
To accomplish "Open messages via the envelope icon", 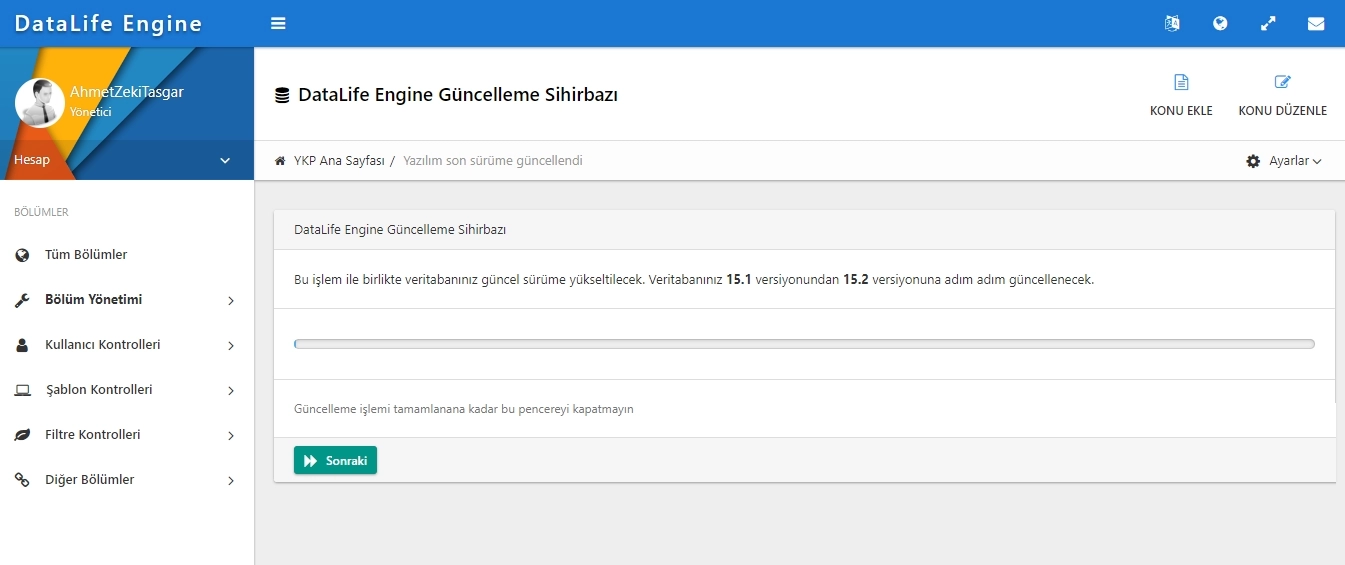I will pos(1316,23).
